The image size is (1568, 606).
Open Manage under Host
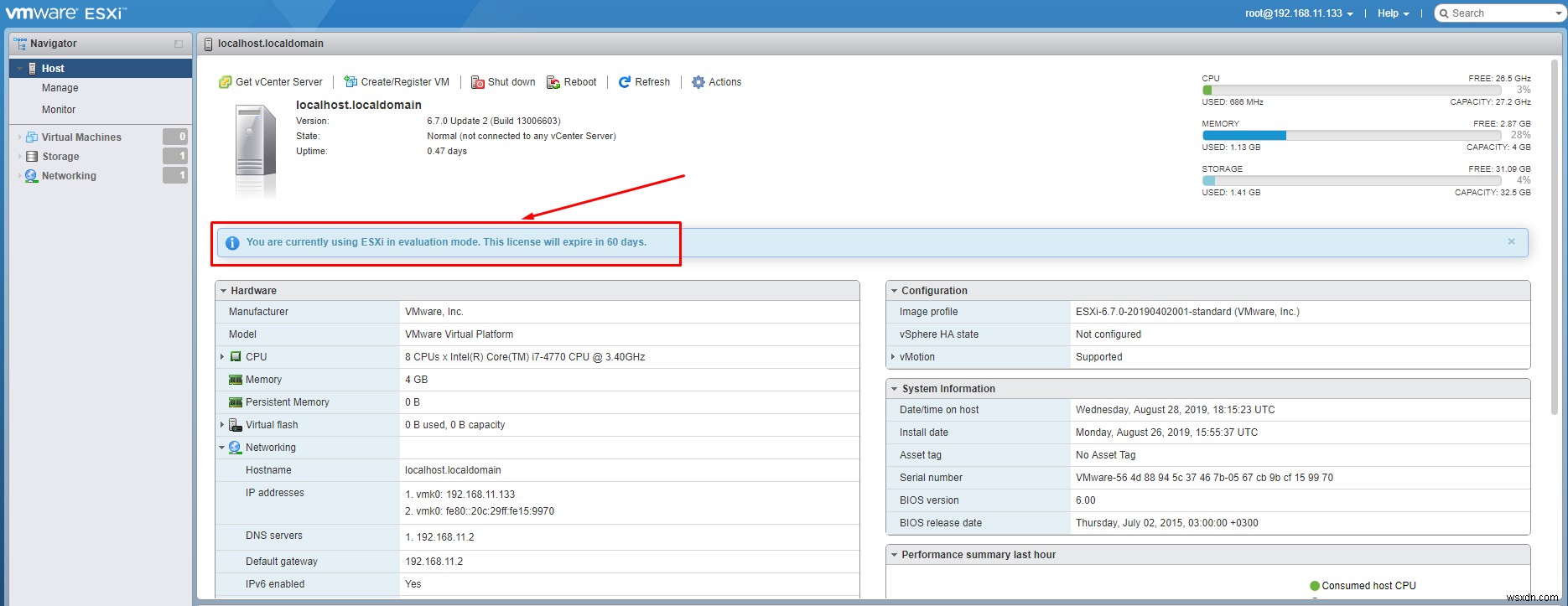click(60, 88)
